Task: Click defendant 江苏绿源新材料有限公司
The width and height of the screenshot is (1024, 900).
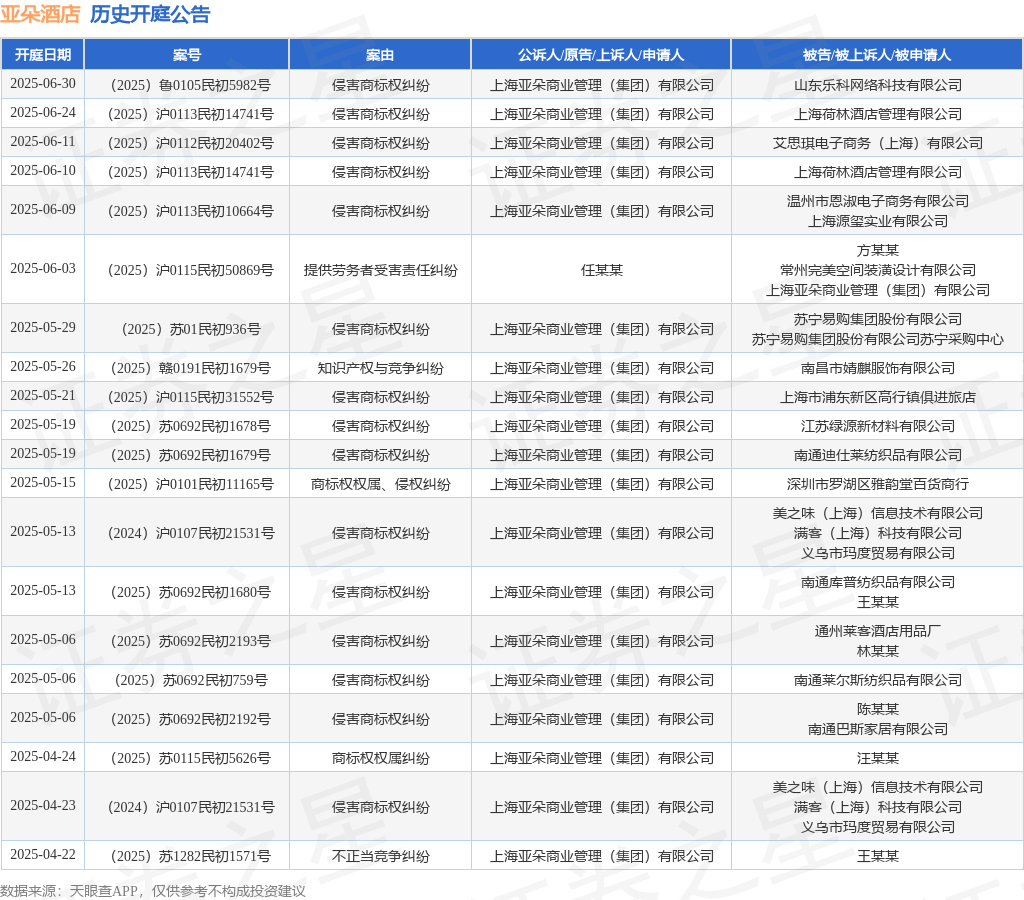Action: click(878, 426)
